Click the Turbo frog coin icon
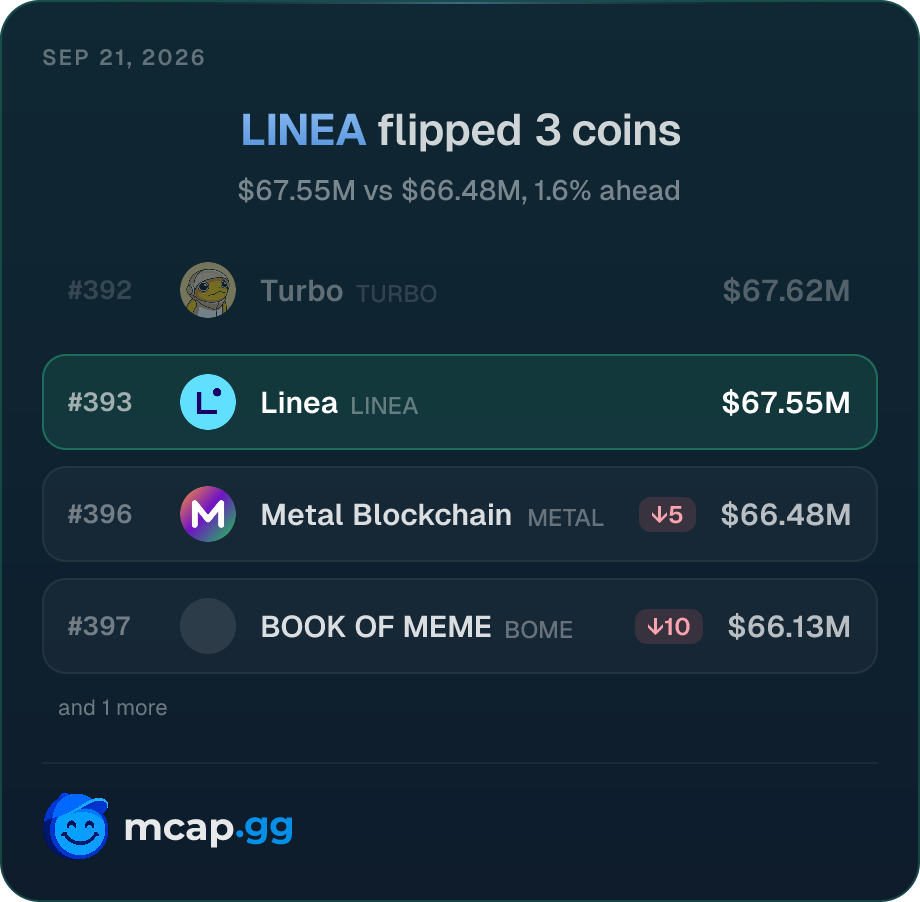The width and height of the screenshot is (920, 902). point(208,290)
